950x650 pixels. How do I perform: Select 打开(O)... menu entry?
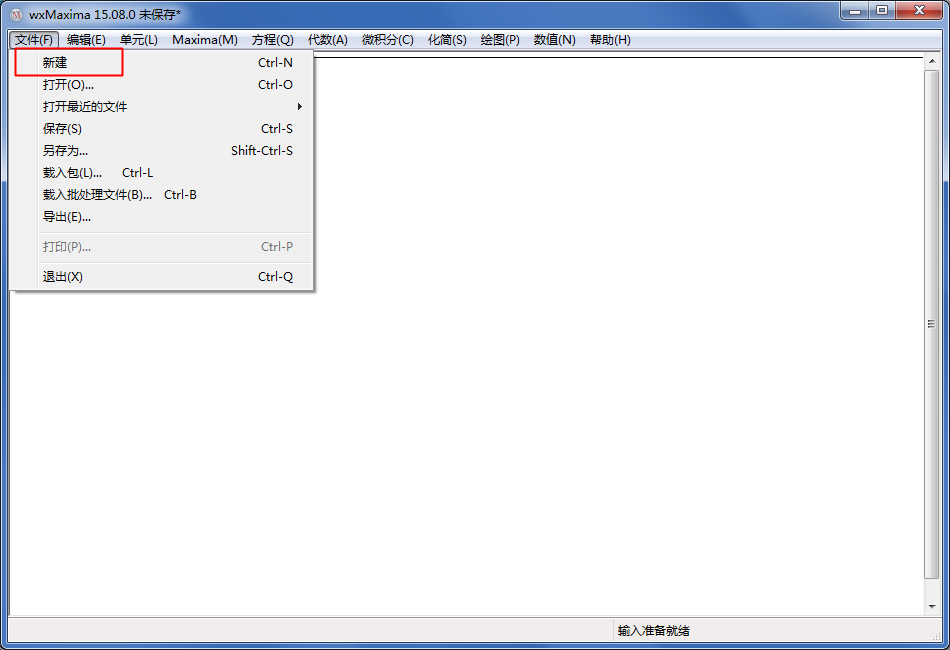point(162,85)
